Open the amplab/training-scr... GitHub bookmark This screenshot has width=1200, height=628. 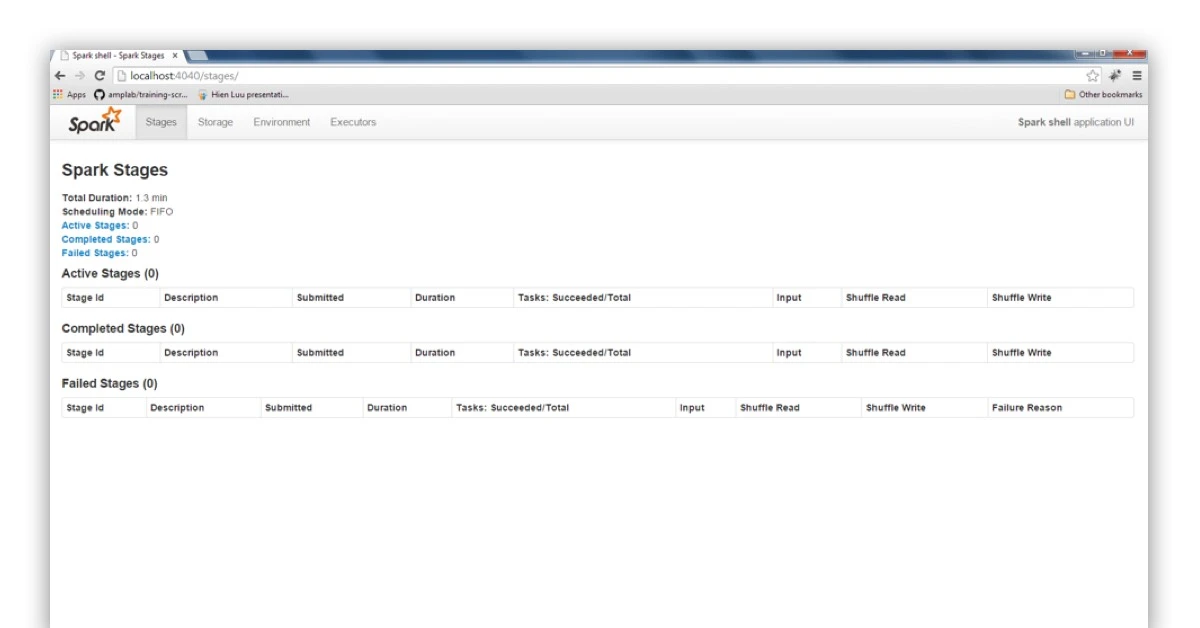click(x=140, y=95)
